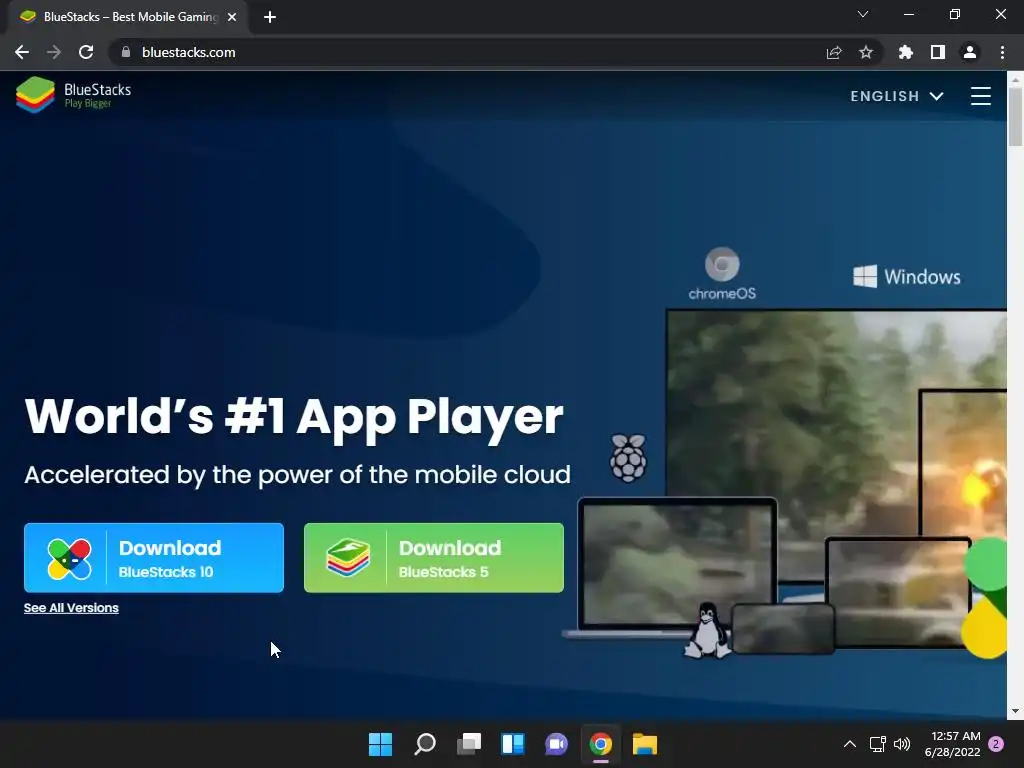
Task: Reload the current page
Action: [x=86, y=52]
